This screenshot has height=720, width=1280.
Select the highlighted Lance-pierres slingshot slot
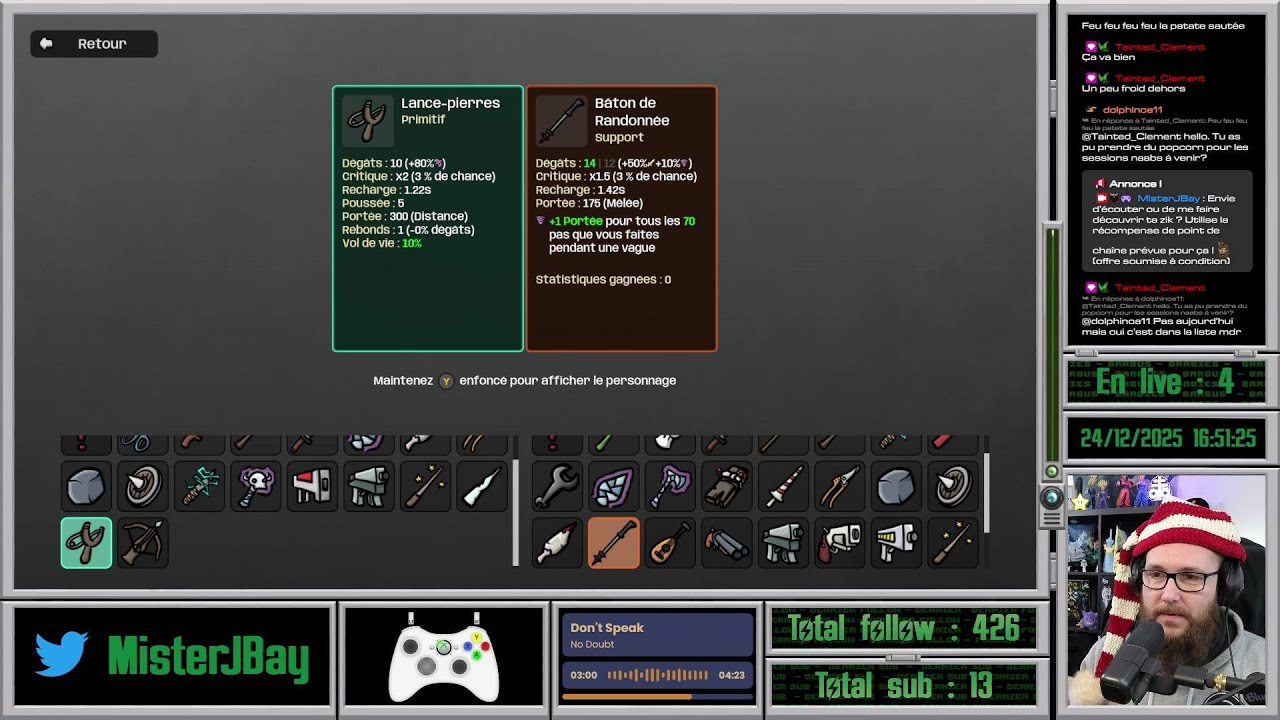pyautogui.click(x=86, y=543)
